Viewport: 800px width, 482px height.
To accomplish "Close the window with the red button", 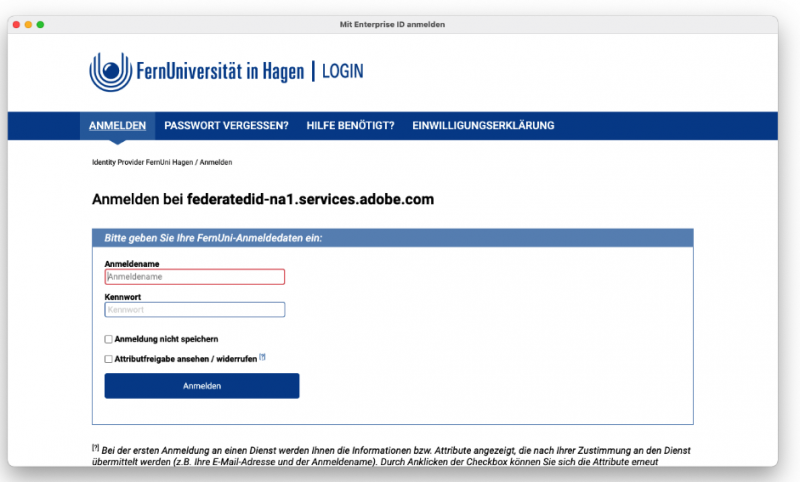I will coord(16,24).
